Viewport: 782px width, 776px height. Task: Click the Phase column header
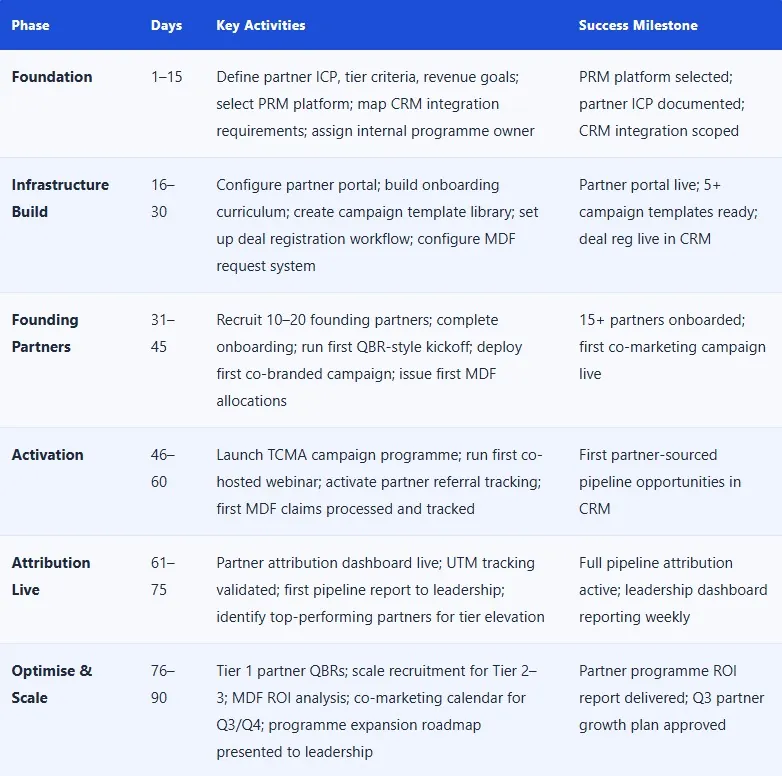pos(30,25)
